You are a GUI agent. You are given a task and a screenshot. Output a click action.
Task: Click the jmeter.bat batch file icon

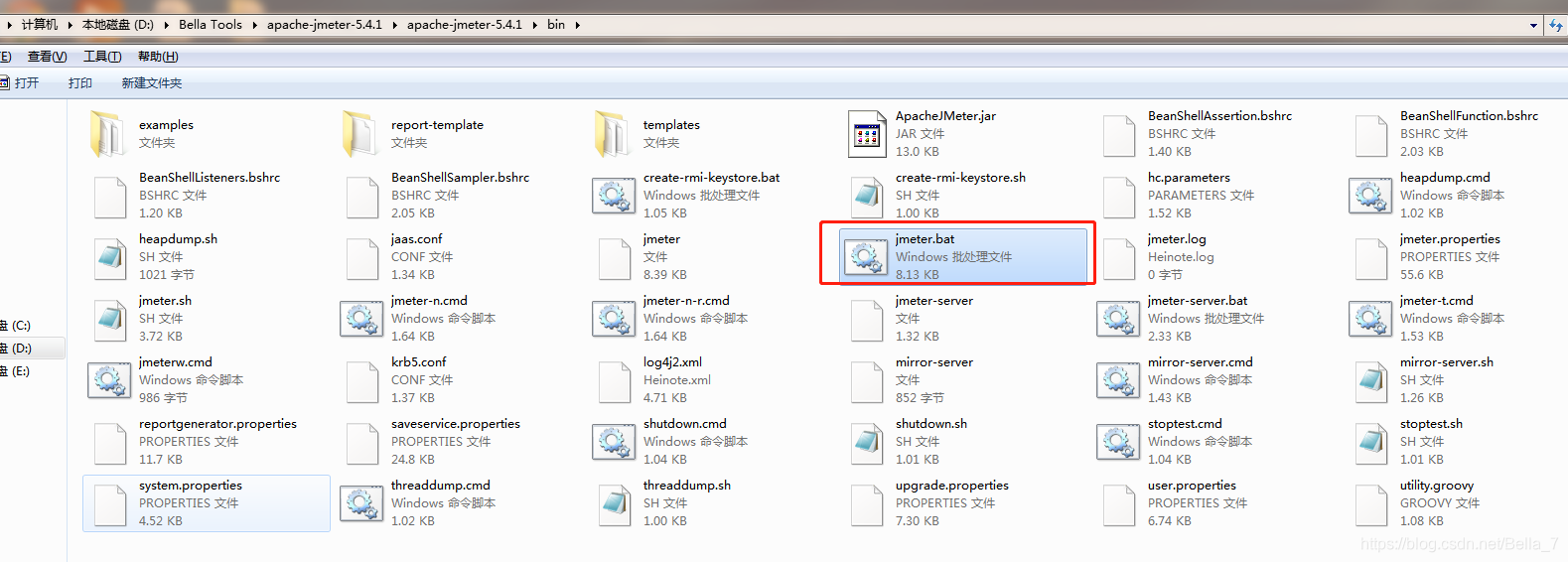click(x=865, y=258)
